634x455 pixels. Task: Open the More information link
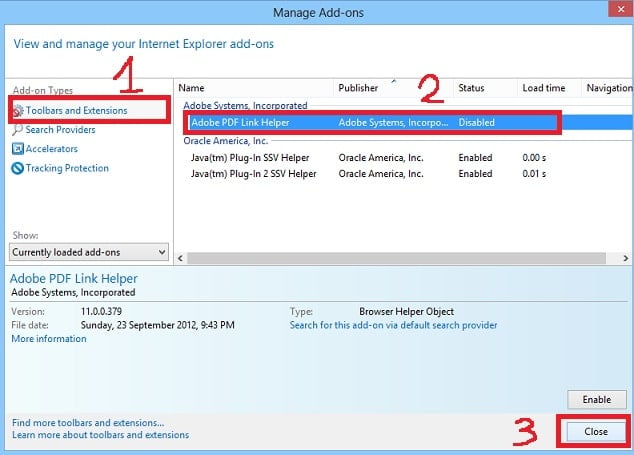49,339
